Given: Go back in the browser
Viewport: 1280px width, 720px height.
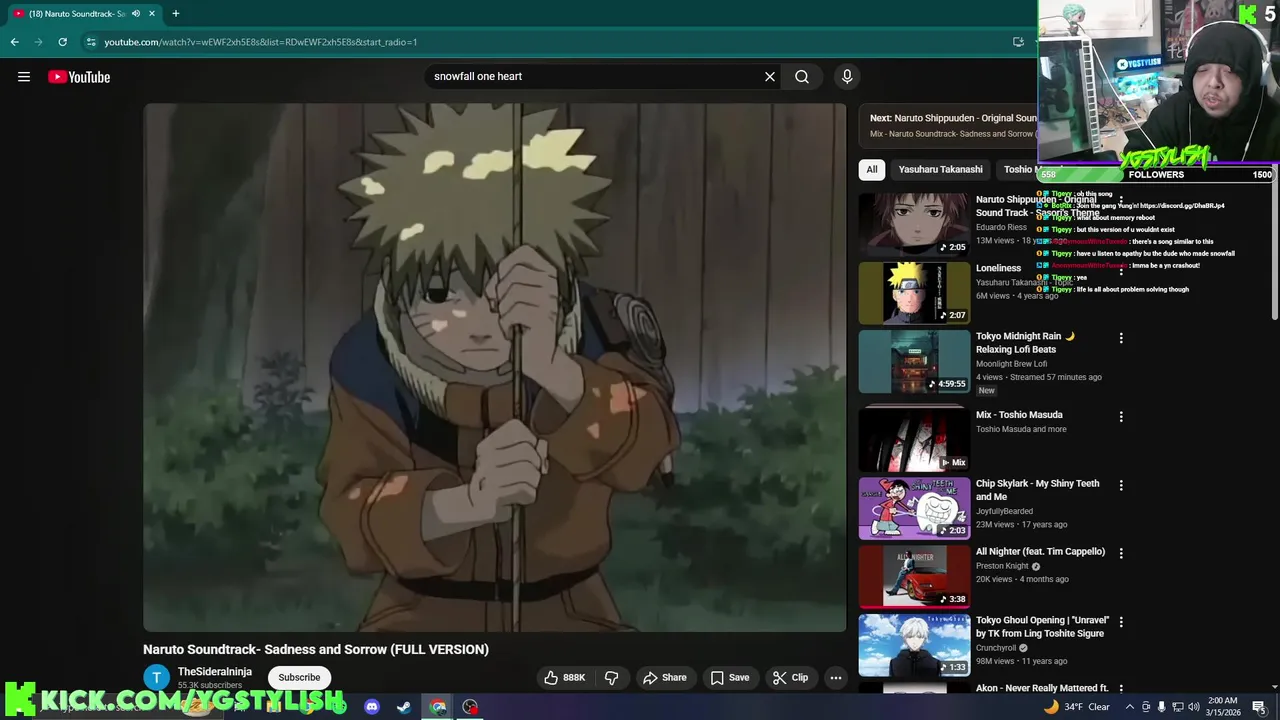Looking at the screenshot, I should (14, 42).
